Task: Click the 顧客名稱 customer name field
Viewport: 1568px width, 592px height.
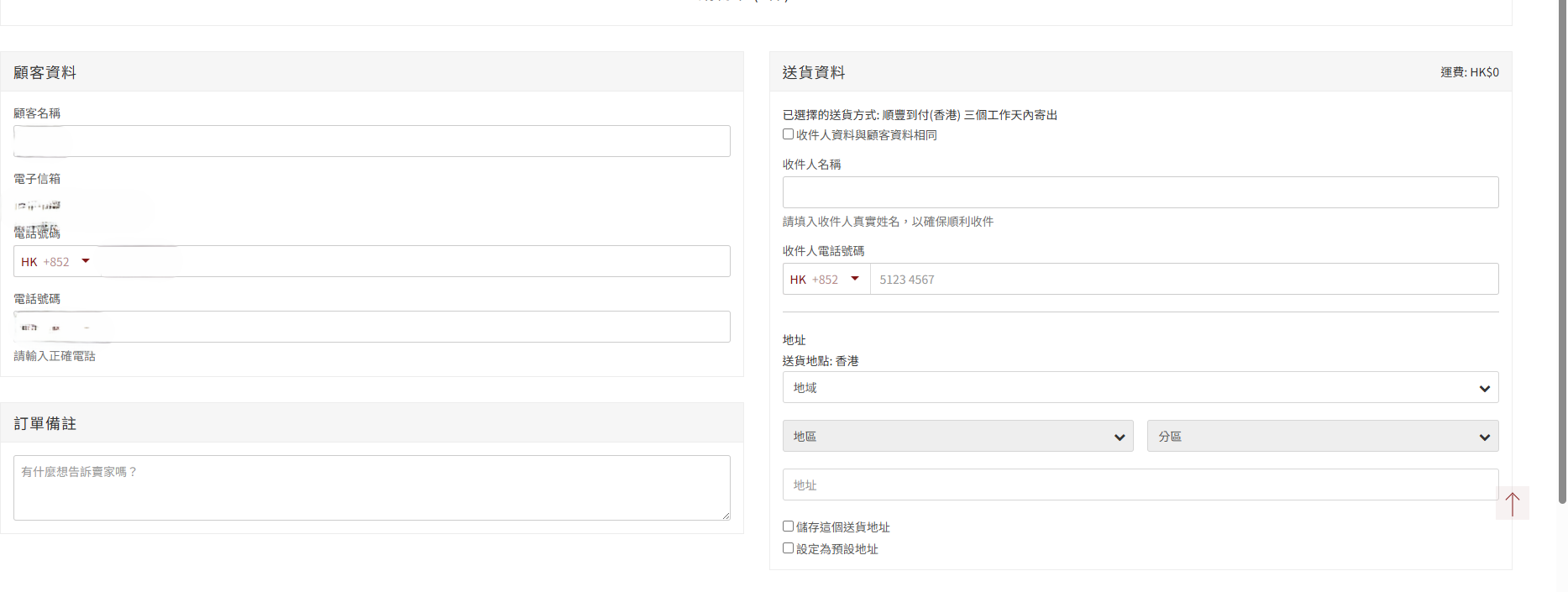Action: click(371, 141)
